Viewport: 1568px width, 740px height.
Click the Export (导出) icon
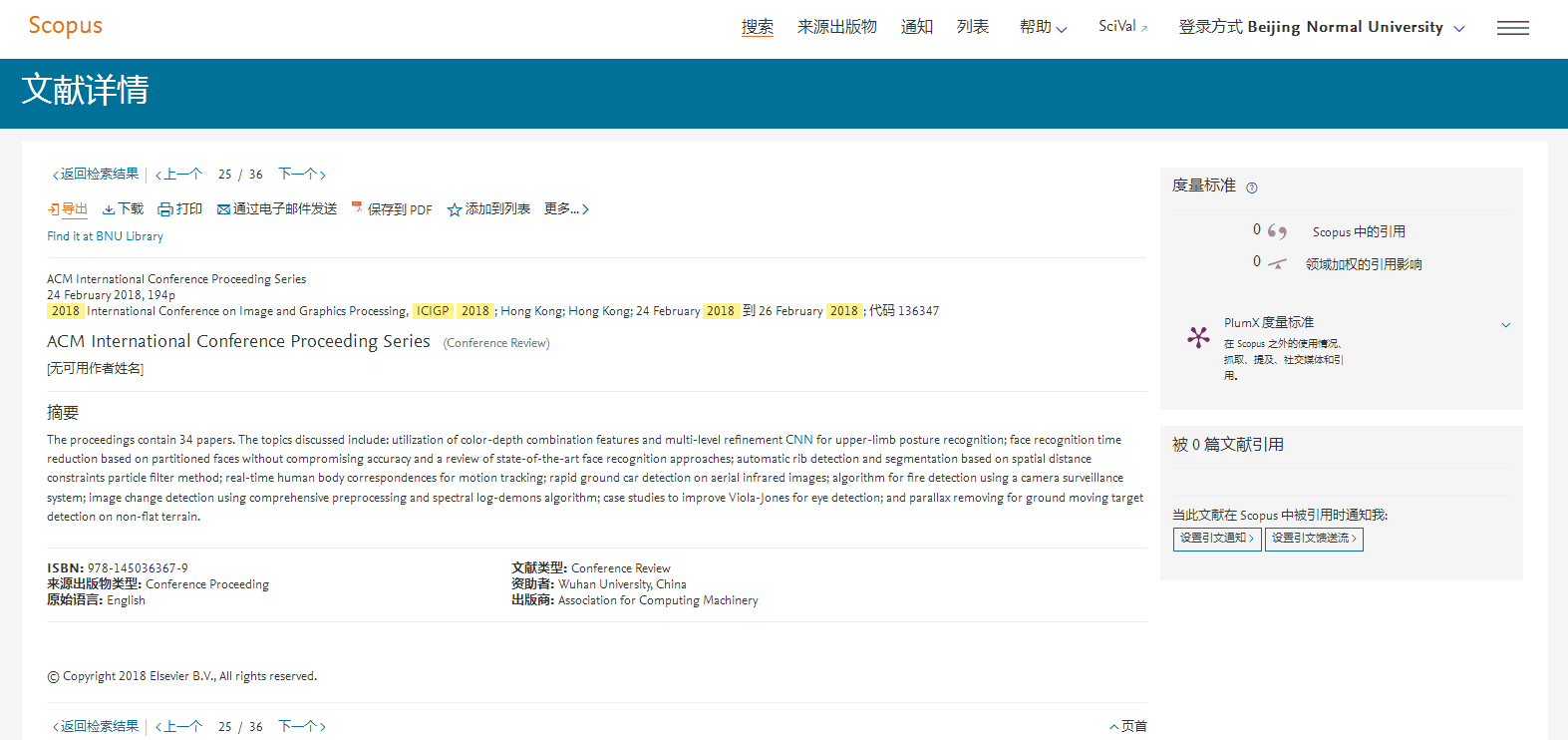click(x=54, y=209)
